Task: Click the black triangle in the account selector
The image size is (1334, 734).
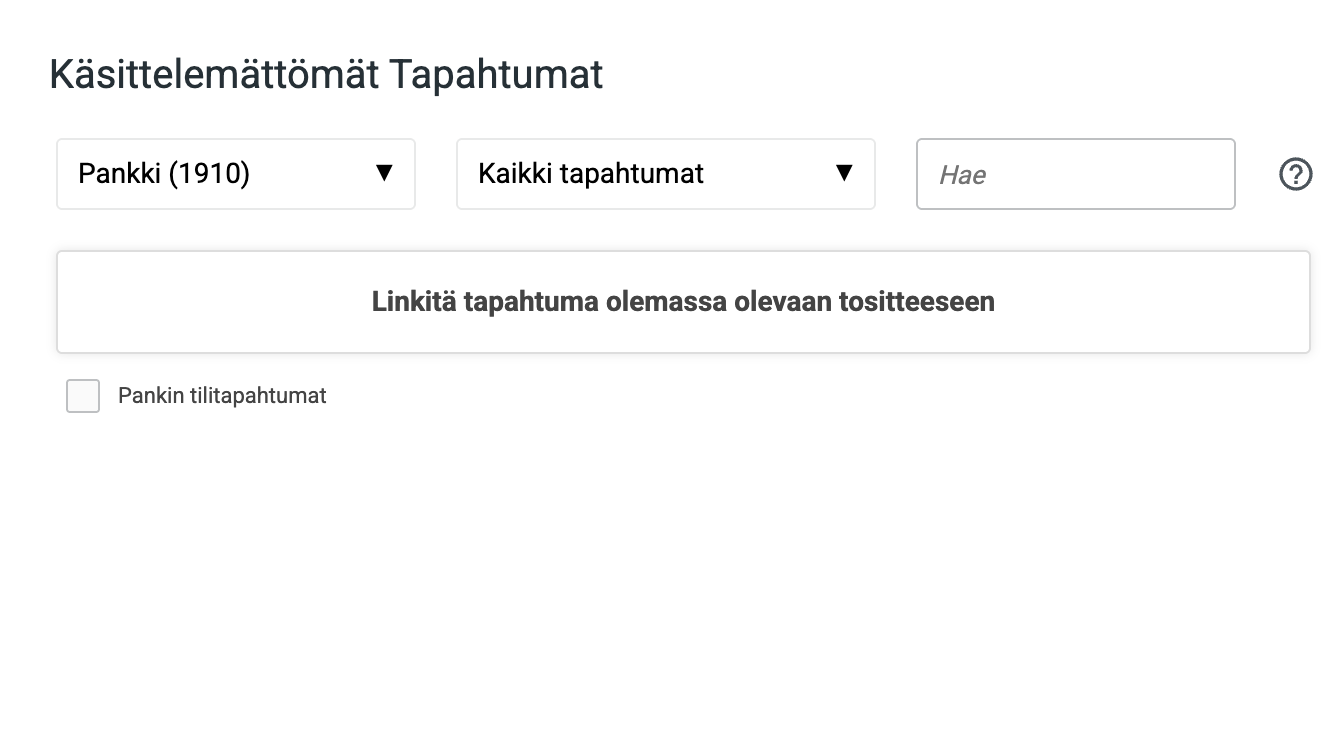Action: pyautogui.click(x=385, y=173)
